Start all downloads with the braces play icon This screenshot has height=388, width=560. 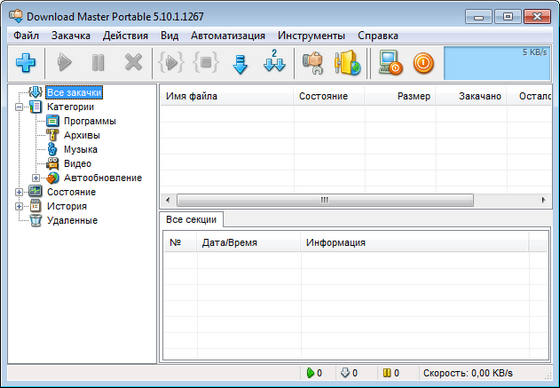[171, 63]
